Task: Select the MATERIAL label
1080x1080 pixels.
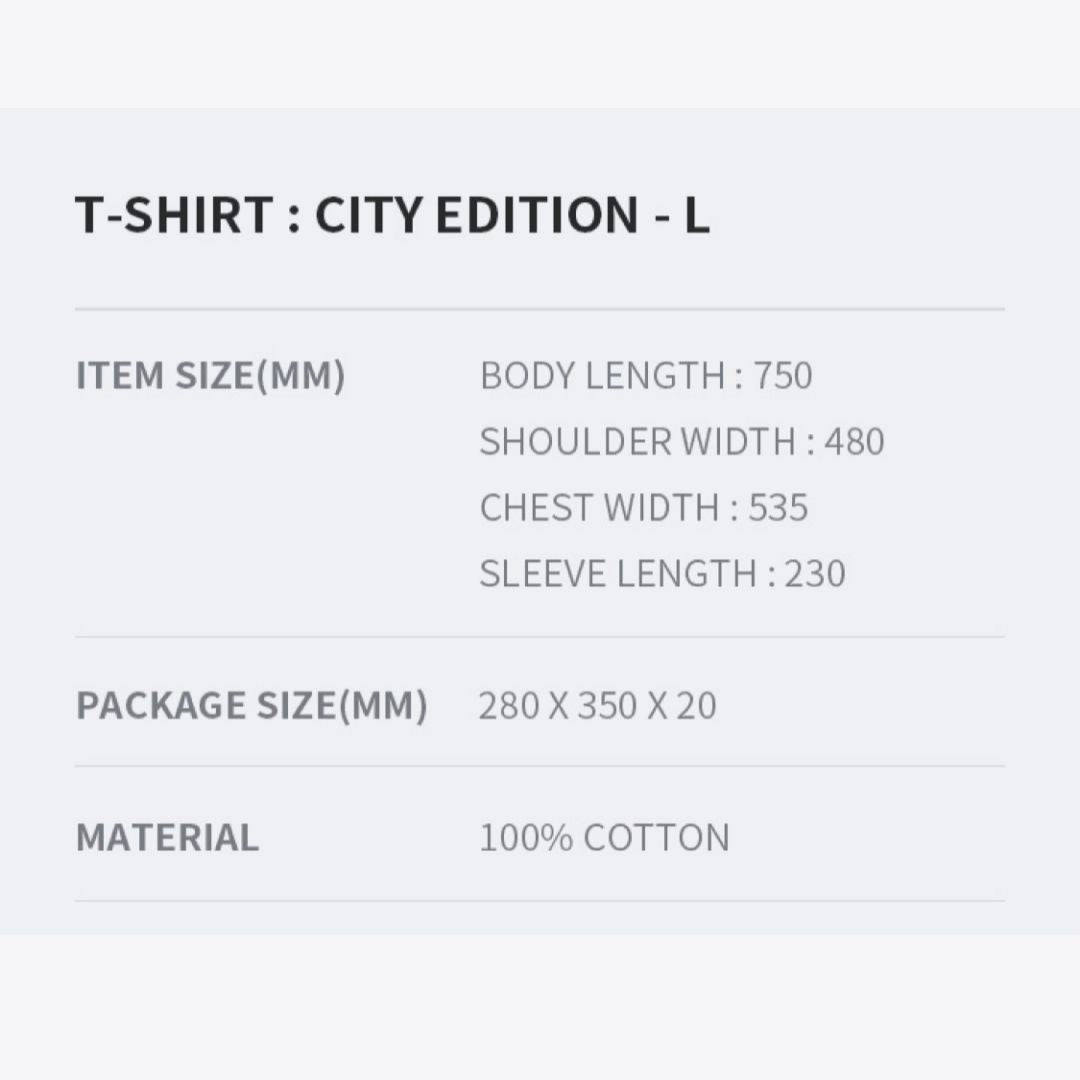Action: [167, 838]
